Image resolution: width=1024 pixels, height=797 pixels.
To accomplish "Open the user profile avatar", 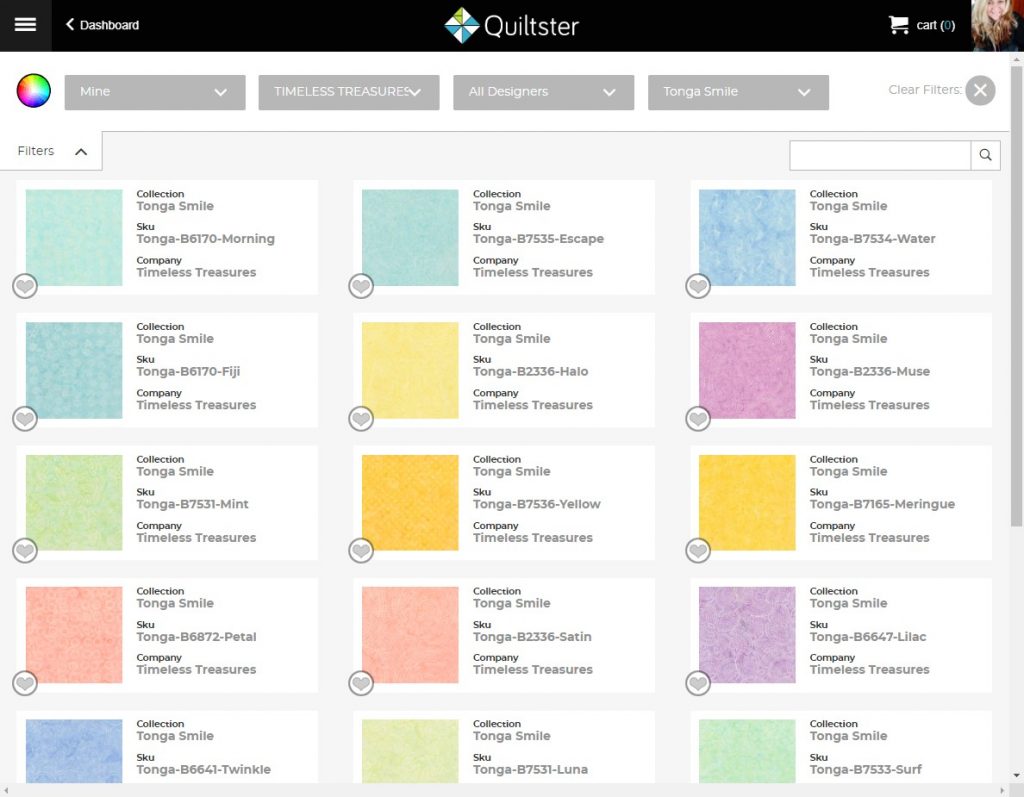I will coord(997,25).
